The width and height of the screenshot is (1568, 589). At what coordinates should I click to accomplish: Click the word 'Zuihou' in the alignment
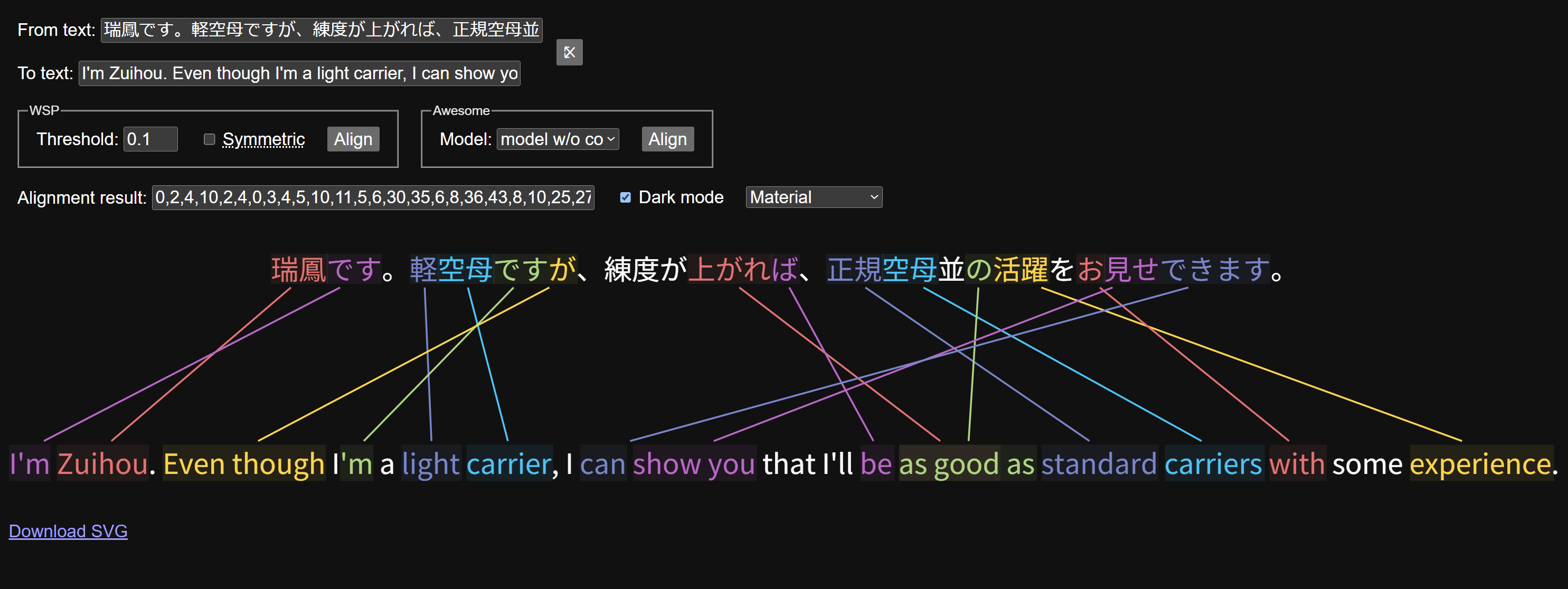[102, 464]
